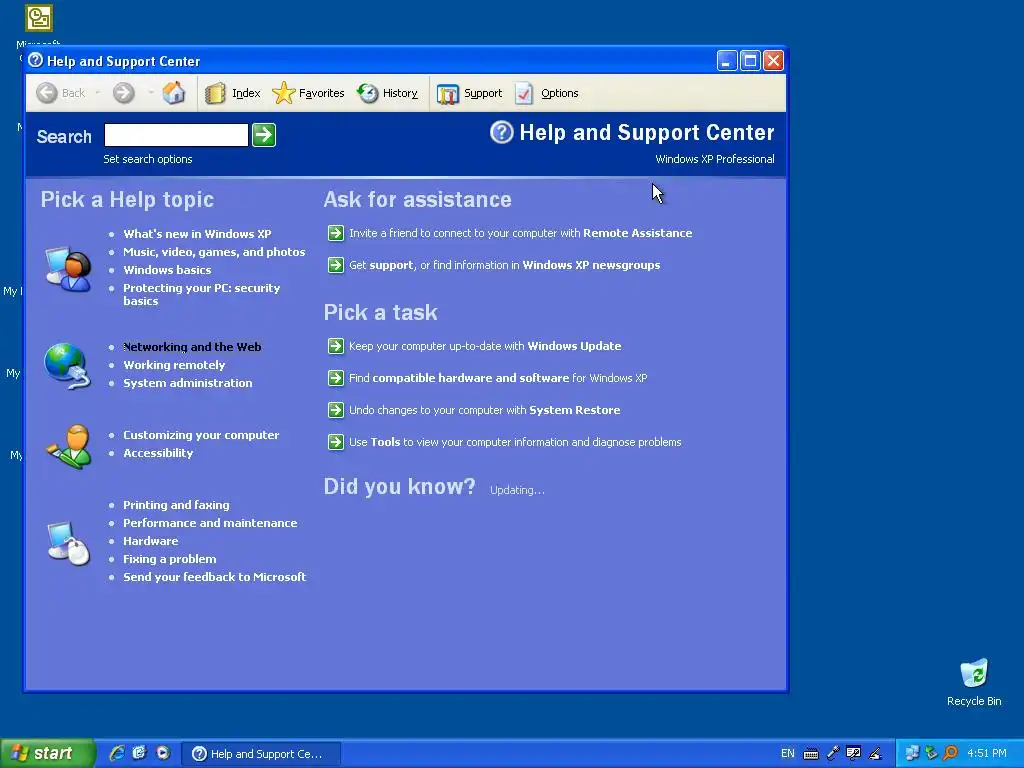Viewport: 1024px width, 768px height.
Task: Open the History toolbar button
Action: tap(388, 93)
